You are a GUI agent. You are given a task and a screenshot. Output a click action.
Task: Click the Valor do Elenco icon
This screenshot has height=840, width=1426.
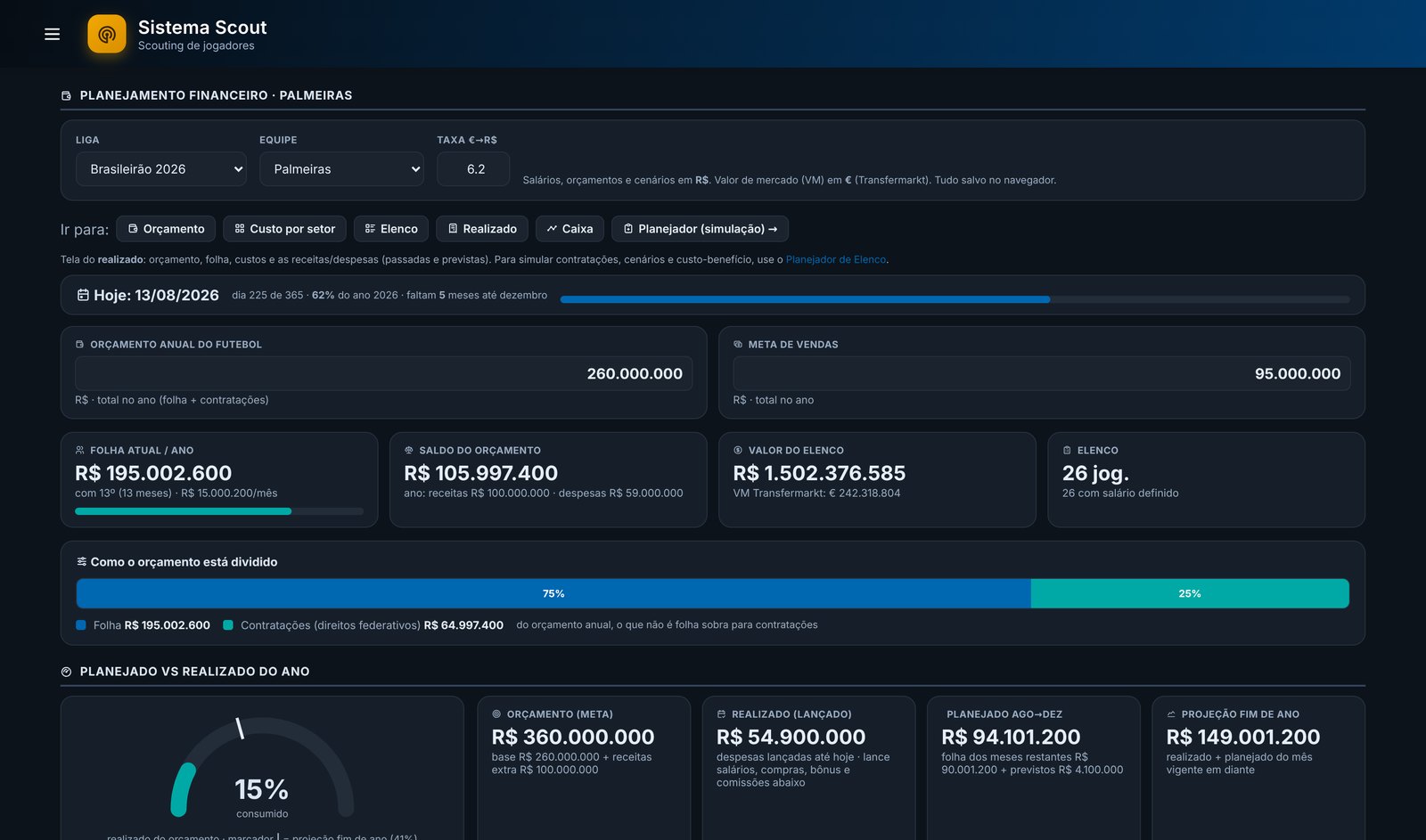[x=738, y=451]
